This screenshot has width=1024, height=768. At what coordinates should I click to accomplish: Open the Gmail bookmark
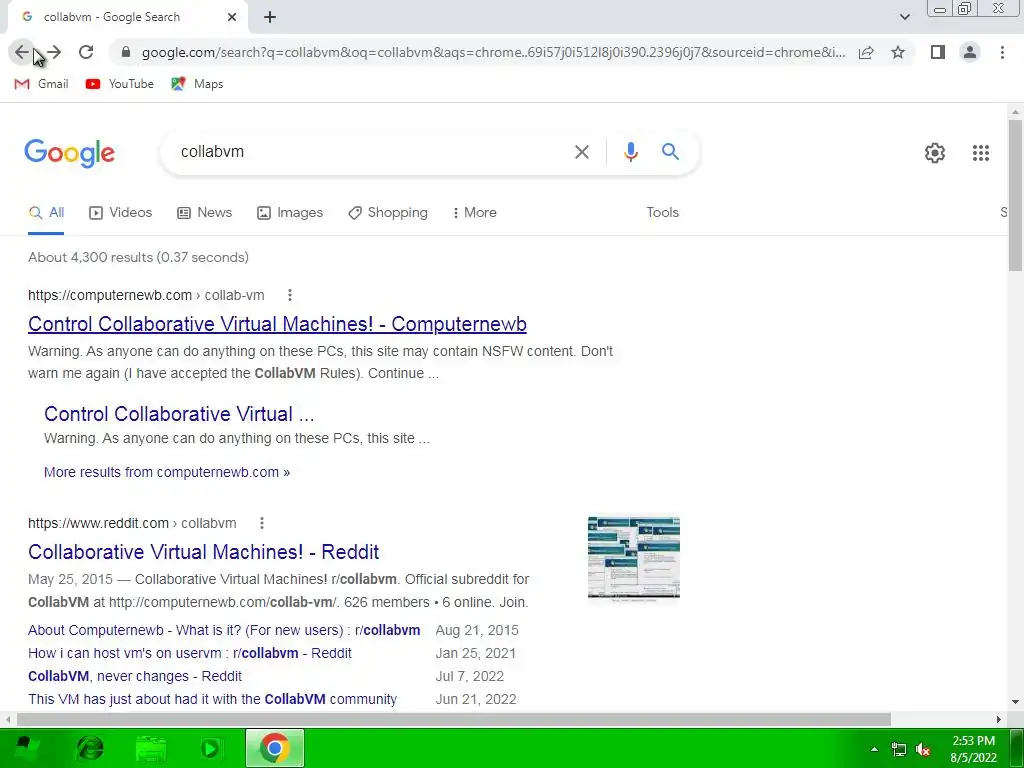41,84
